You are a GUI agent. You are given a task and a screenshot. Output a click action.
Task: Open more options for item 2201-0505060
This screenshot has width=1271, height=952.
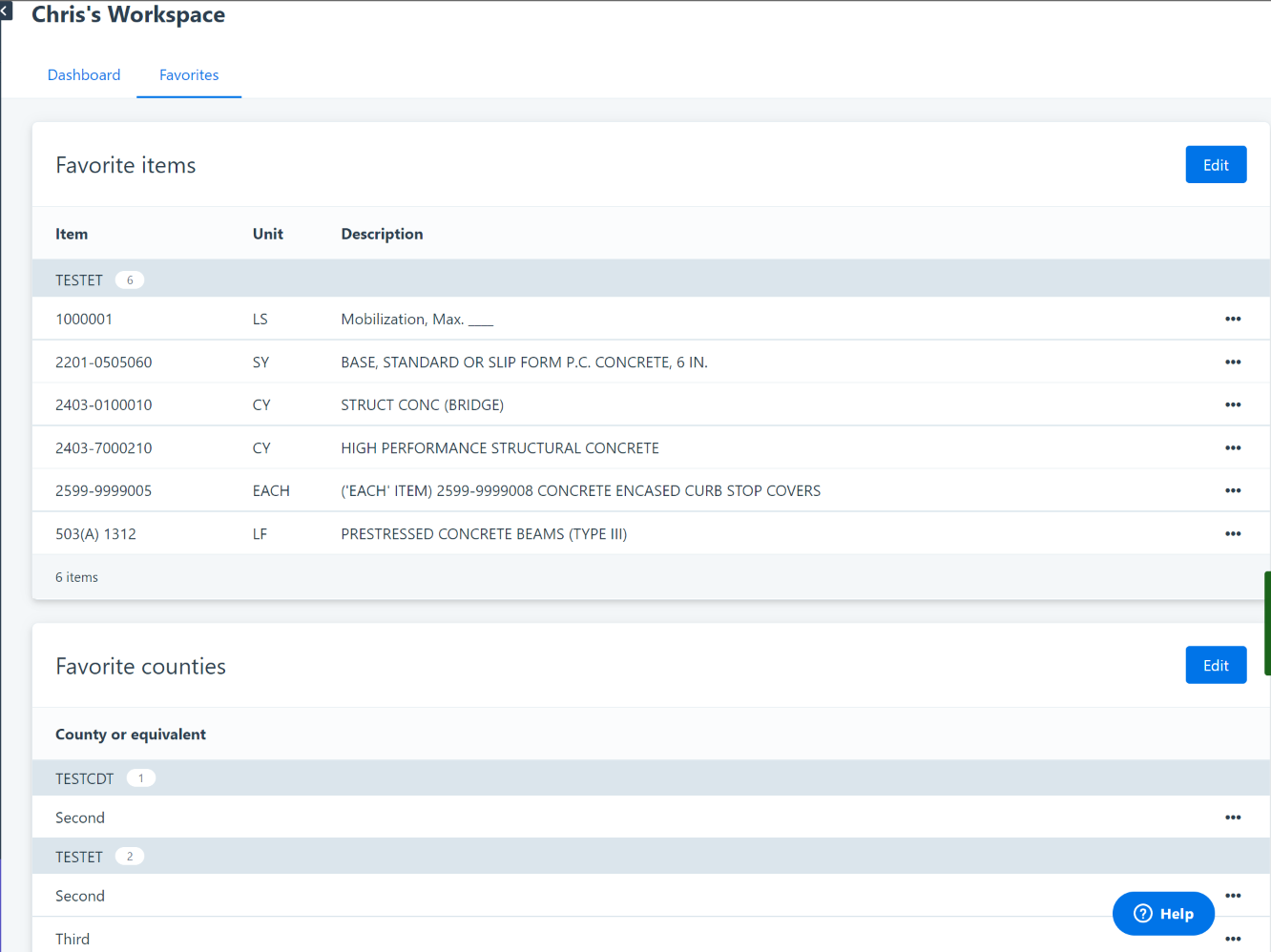(x=1233, y=362)
